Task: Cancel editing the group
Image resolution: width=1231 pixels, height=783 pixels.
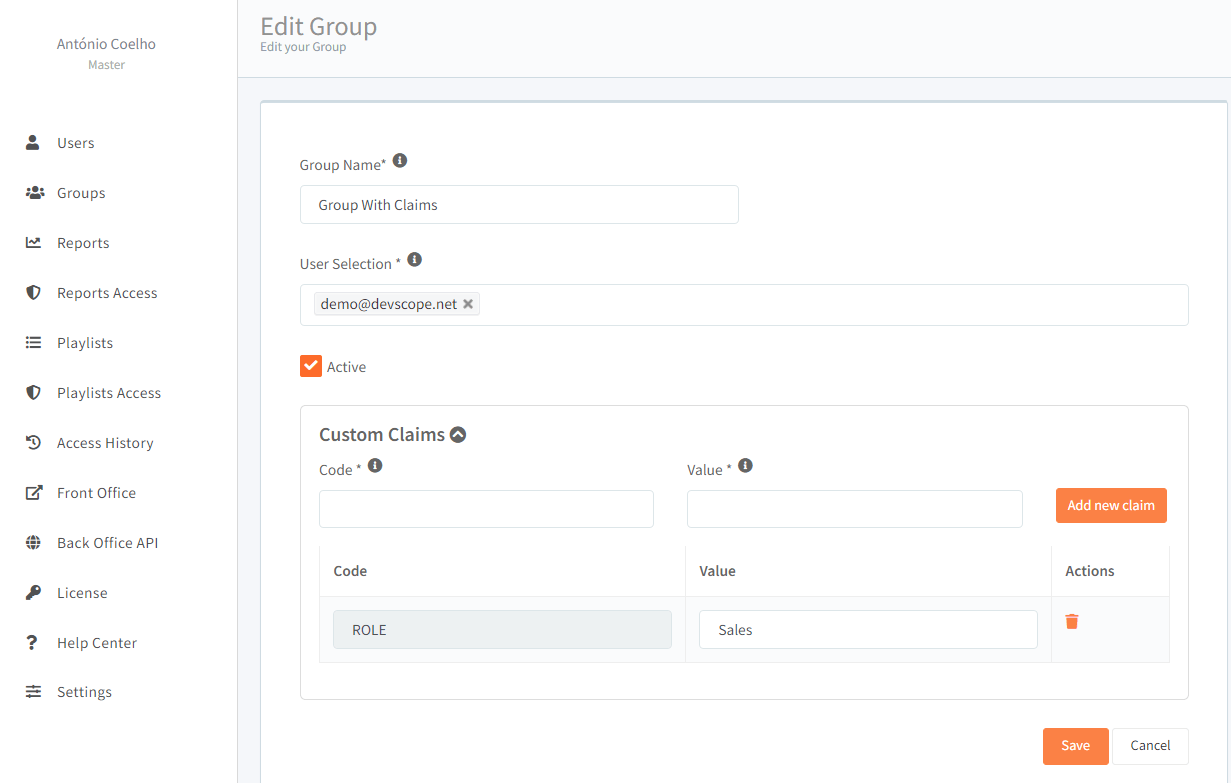Action: (x=1150, y=746)
